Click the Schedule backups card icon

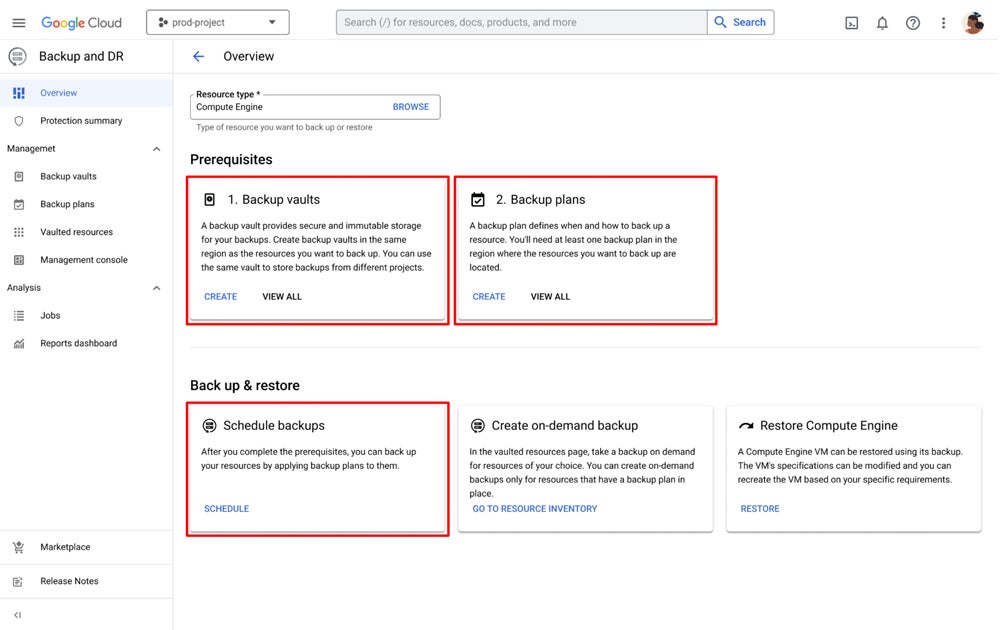[x=209, y=425]
